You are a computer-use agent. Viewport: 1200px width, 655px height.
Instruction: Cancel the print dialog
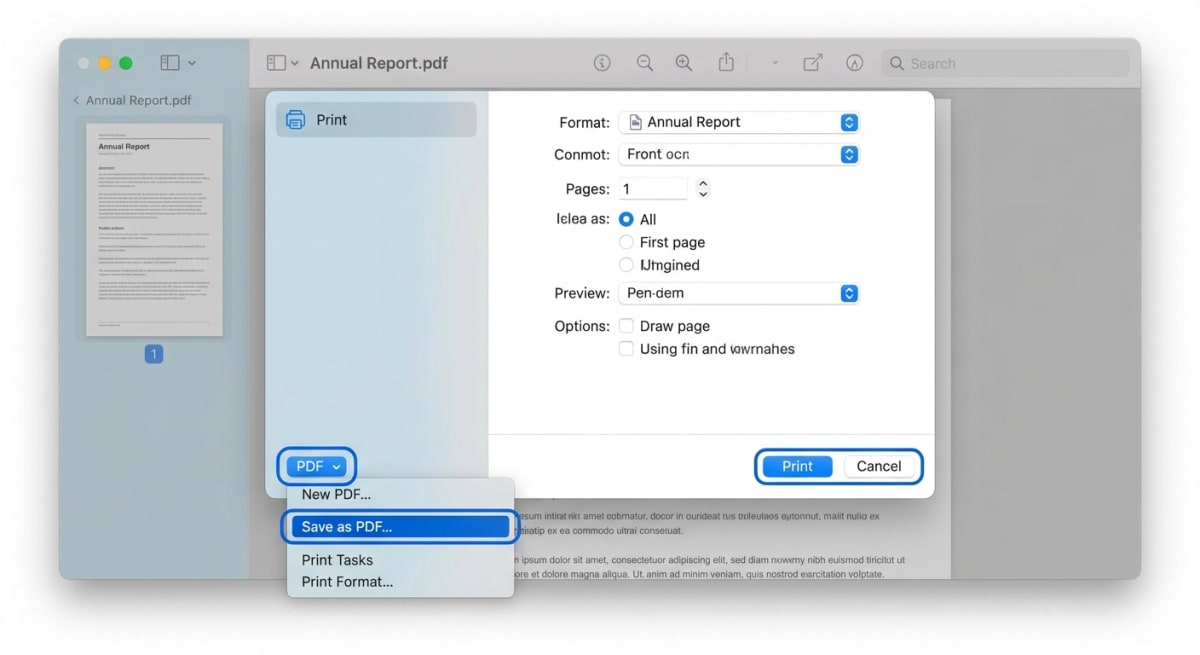880,466
